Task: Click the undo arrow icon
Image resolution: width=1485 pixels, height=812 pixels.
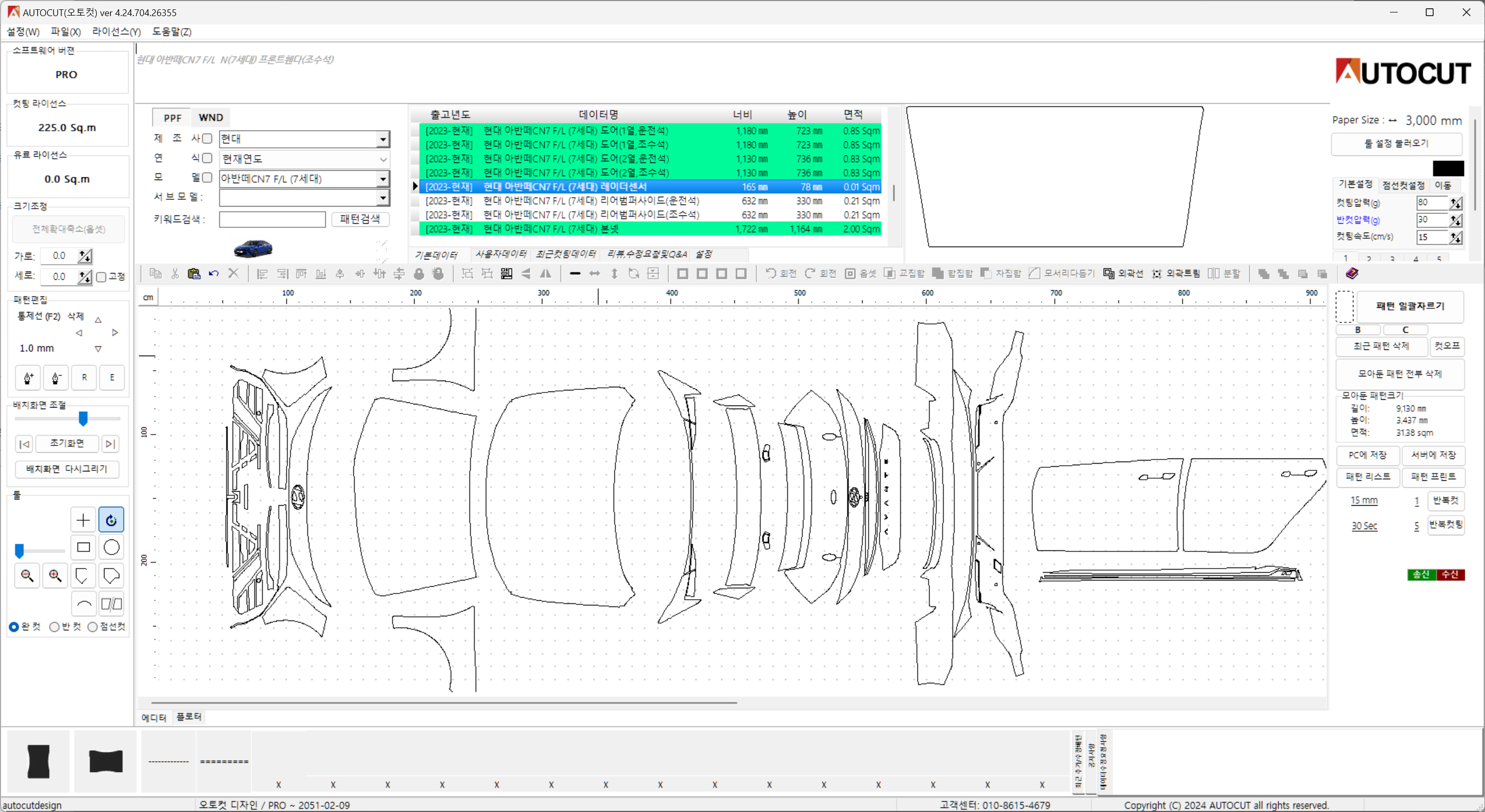Action: tap(213, 274)
